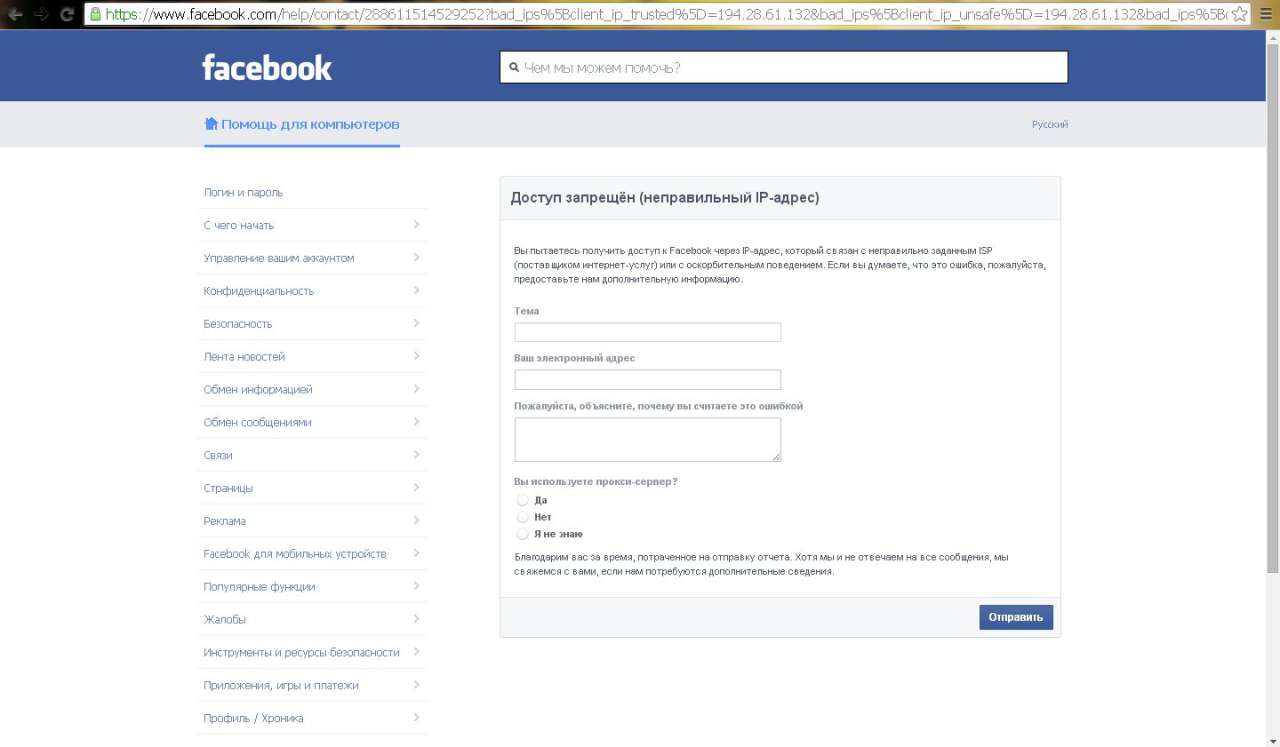
Task: Expand the Обмен информацией chevron
Action: (415, 389)
